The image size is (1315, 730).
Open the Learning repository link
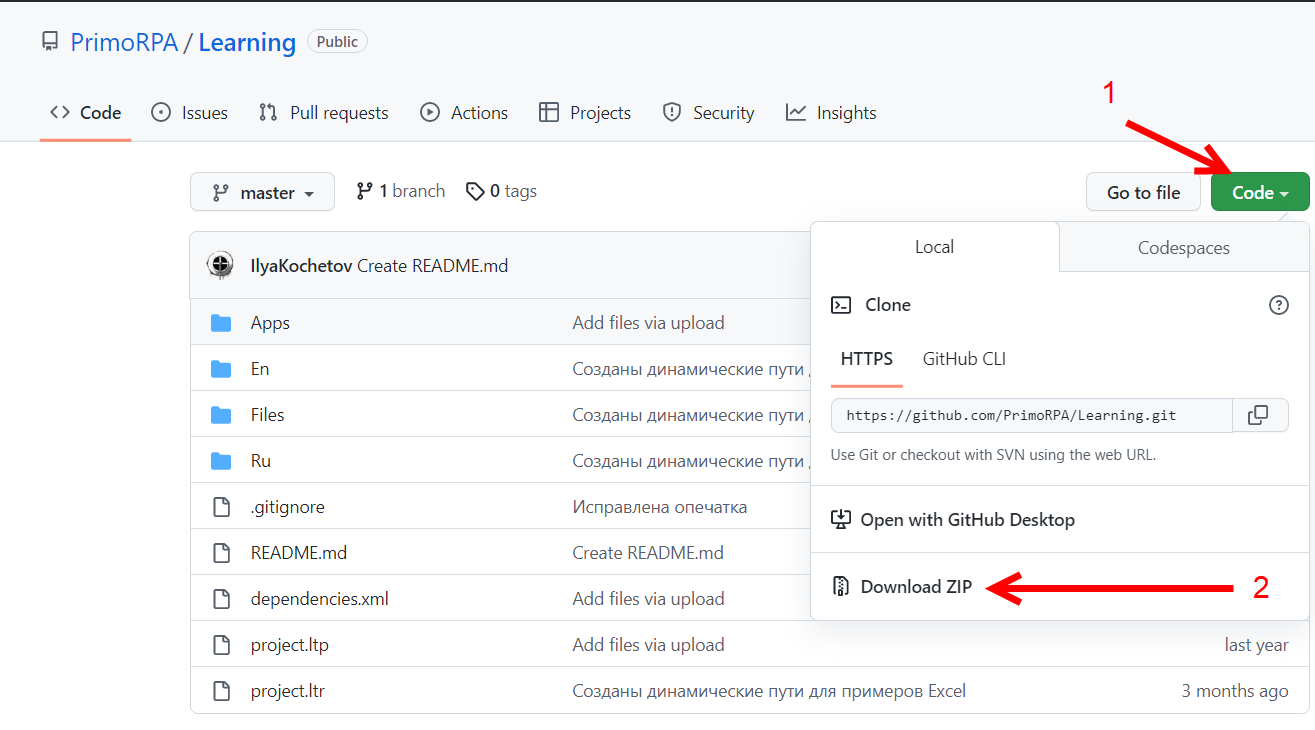pyautogui.click(x=247, y=43)
